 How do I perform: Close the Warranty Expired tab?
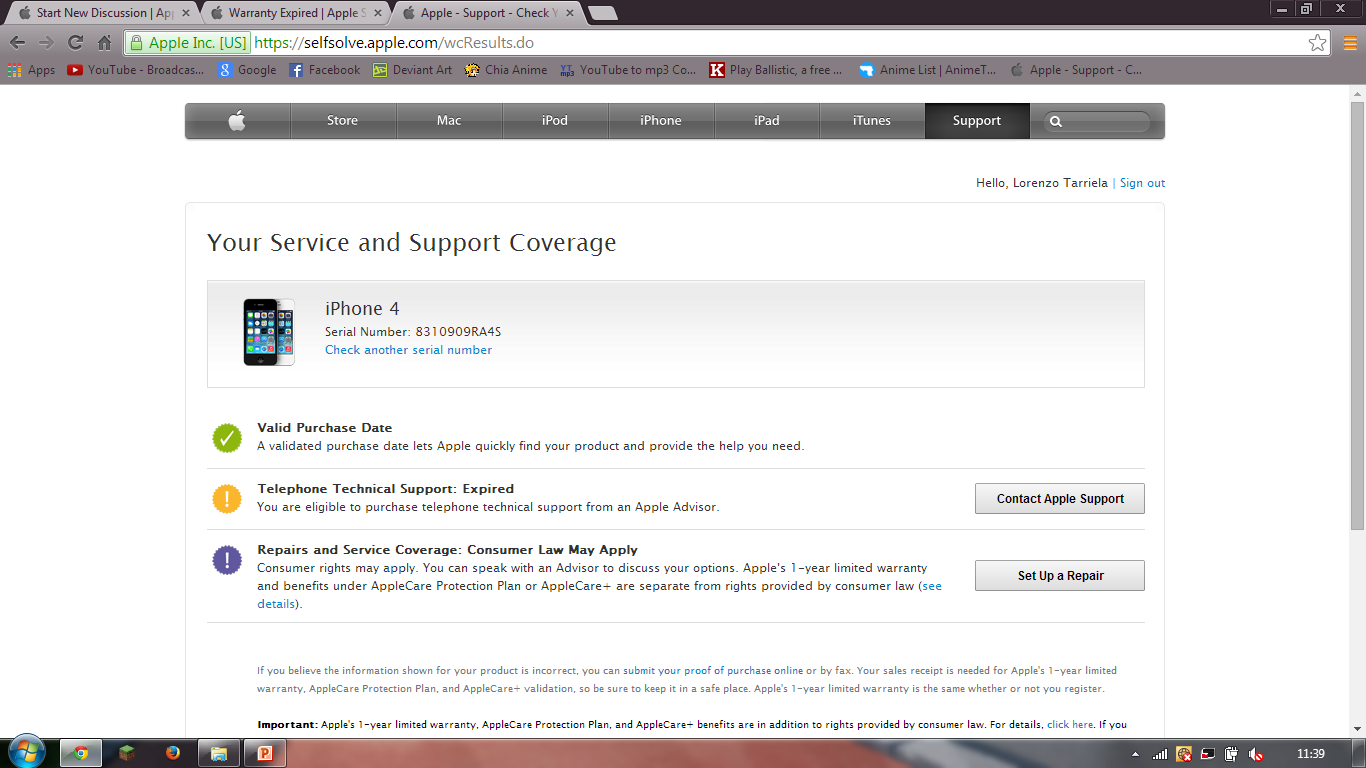[x=377, y=13]
